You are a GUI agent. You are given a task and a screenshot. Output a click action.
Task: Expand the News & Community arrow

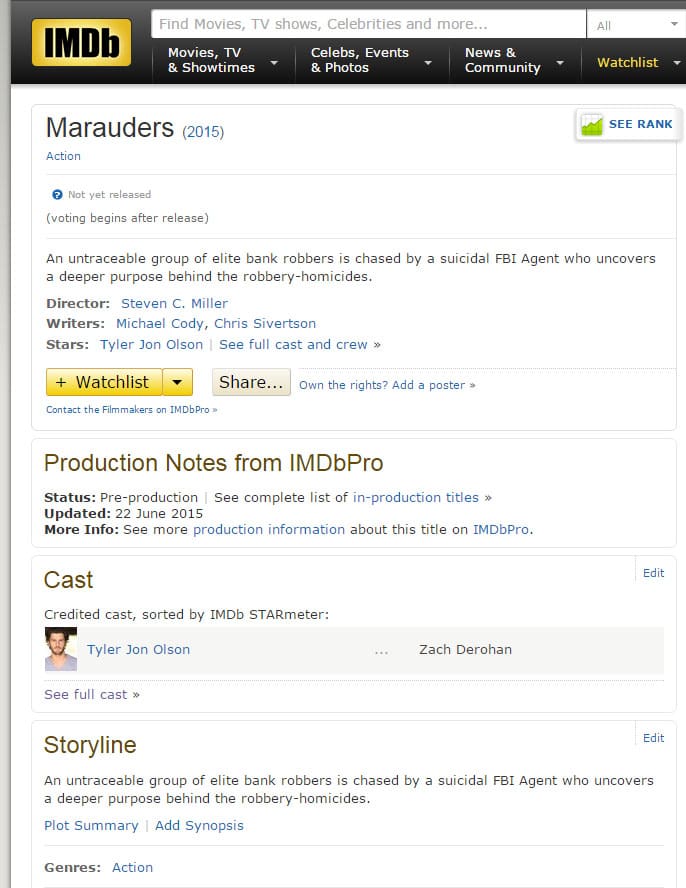click(x=560, y=62)
